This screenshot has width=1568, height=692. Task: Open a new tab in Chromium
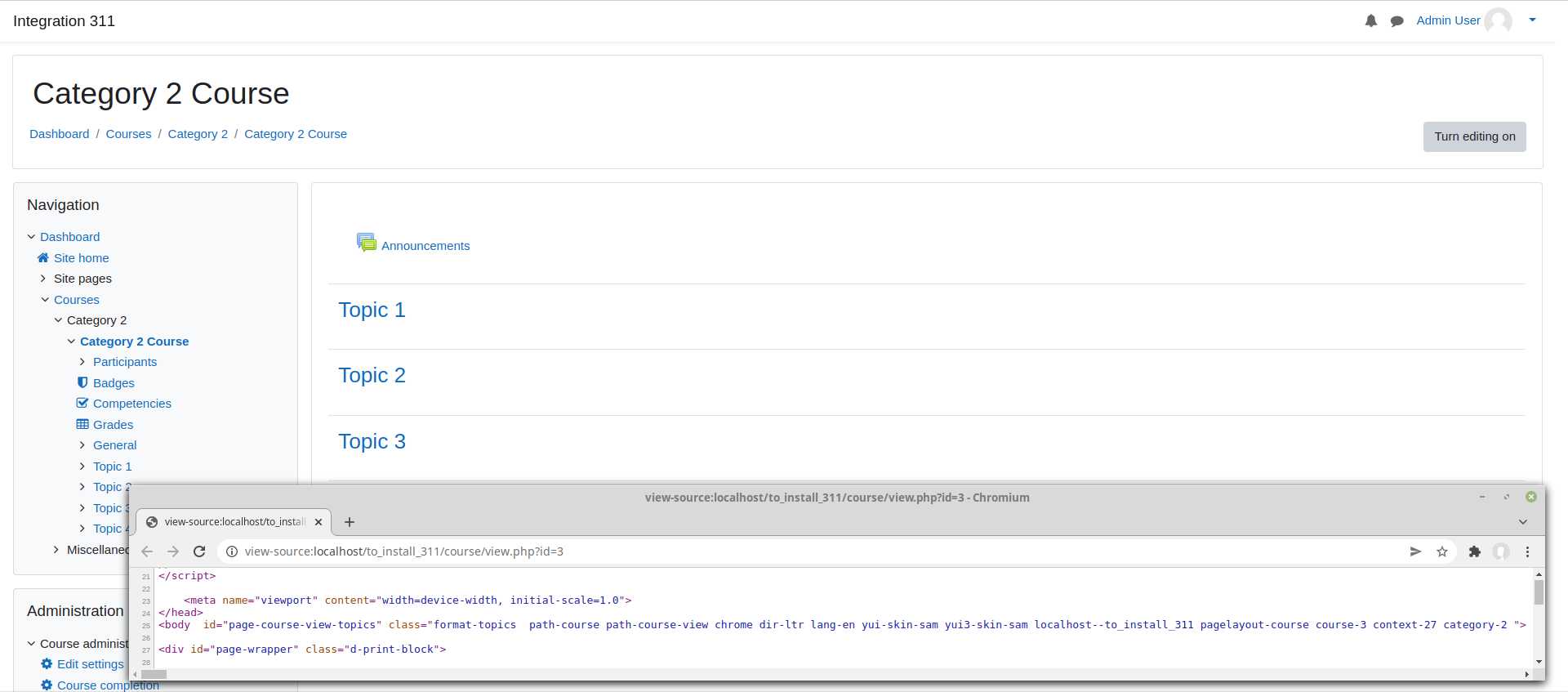[x=350, y=522]
